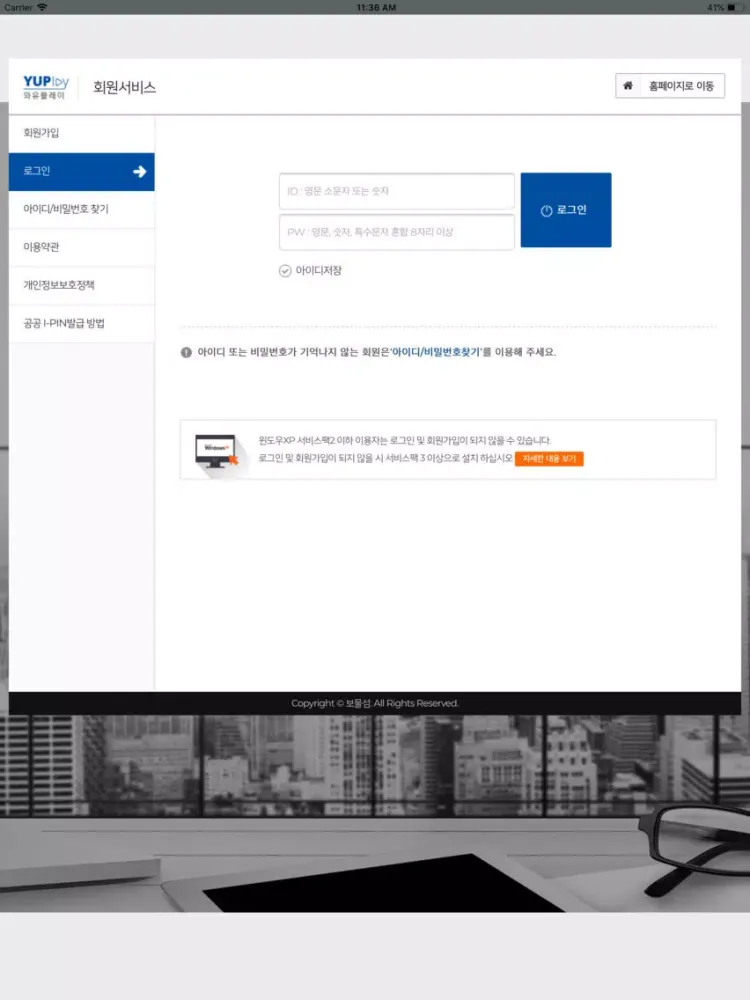Image resolution: width=750 pixels, height=1000 pixels.
Task: Go to homepage via 홈페이지로 이동 button
Action: (x=670, y=85)
